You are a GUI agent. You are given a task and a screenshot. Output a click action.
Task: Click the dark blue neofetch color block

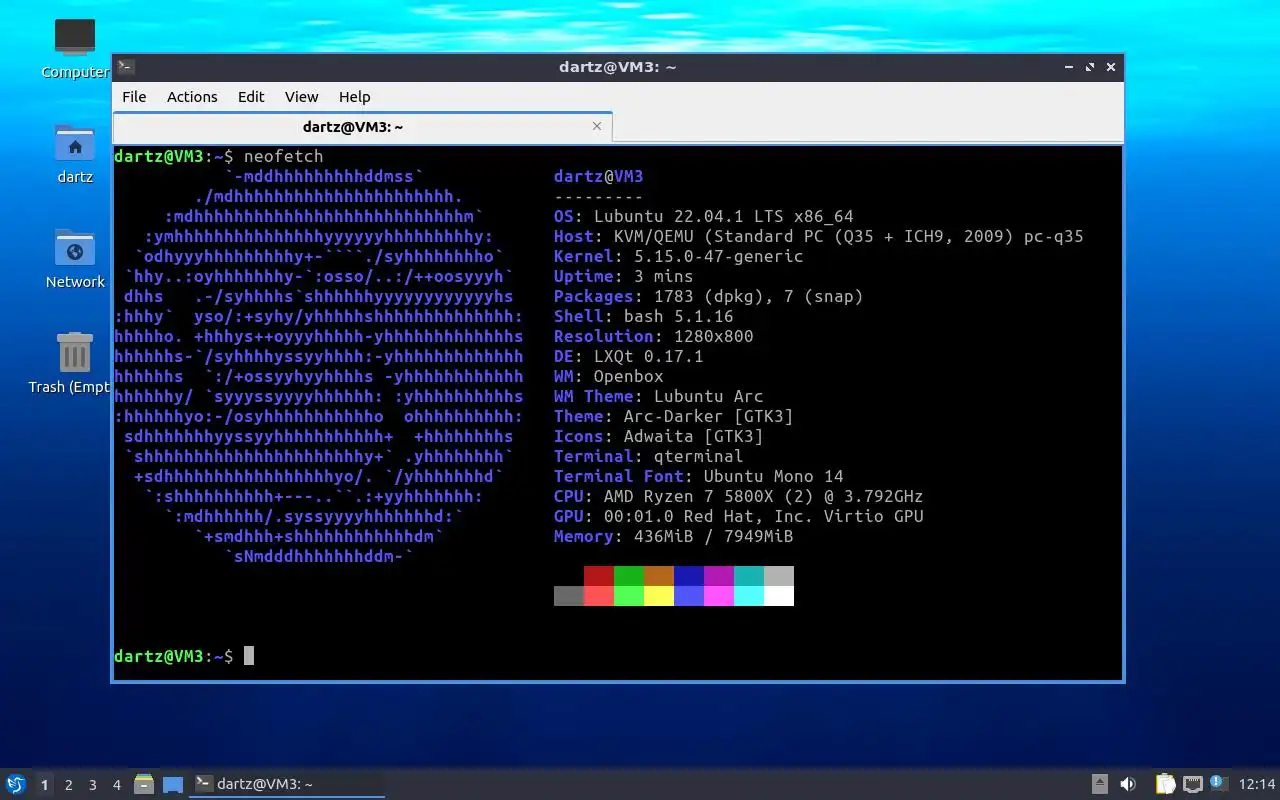click(689, 576)
